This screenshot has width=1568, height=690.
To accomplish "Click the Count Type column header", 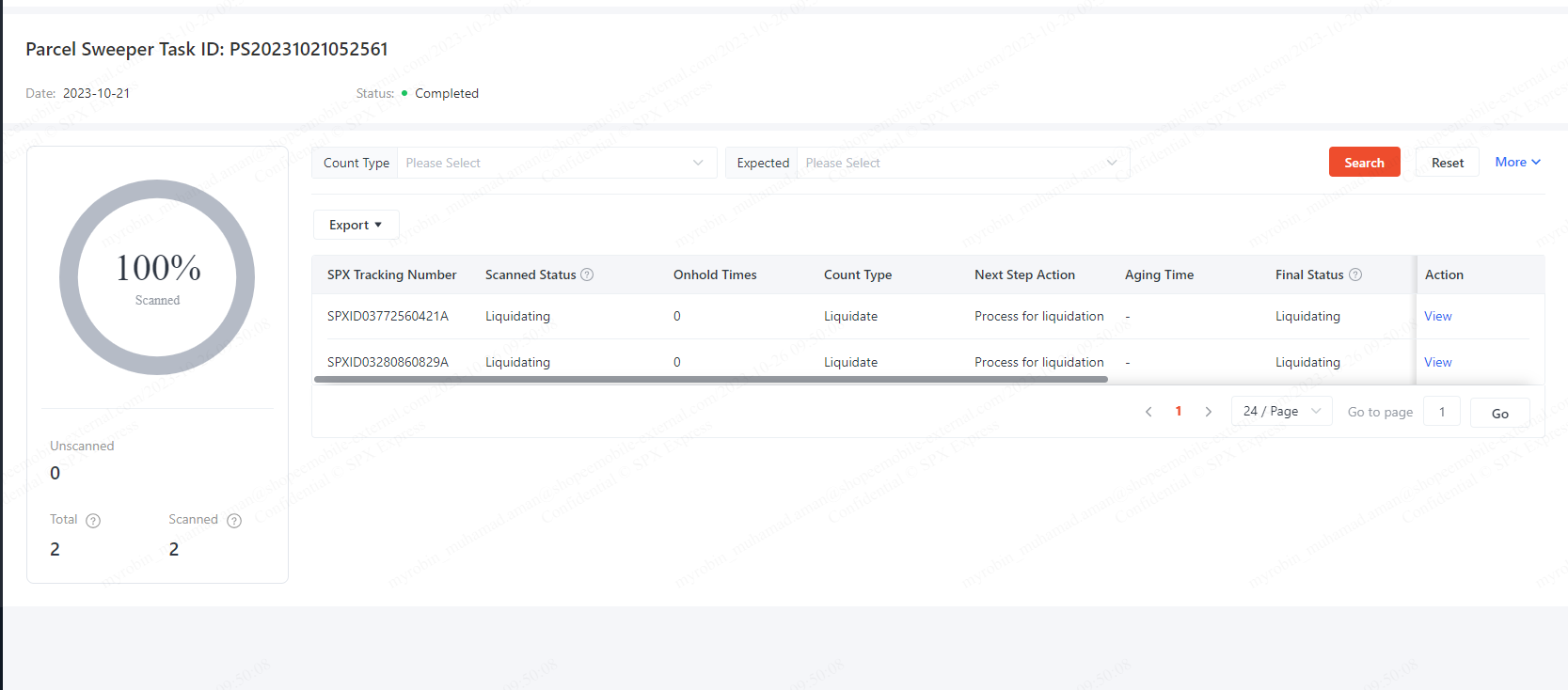I will click(x=858, y=274).
